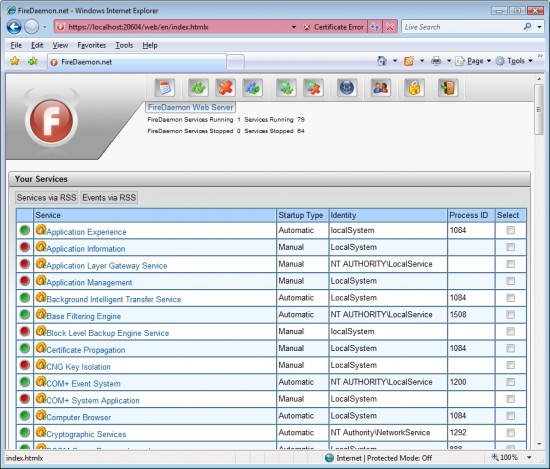The width and height of the screenshot is (550, 469).
Task: Click the users icon in toolbar
Action: click(x=381, y=88)
